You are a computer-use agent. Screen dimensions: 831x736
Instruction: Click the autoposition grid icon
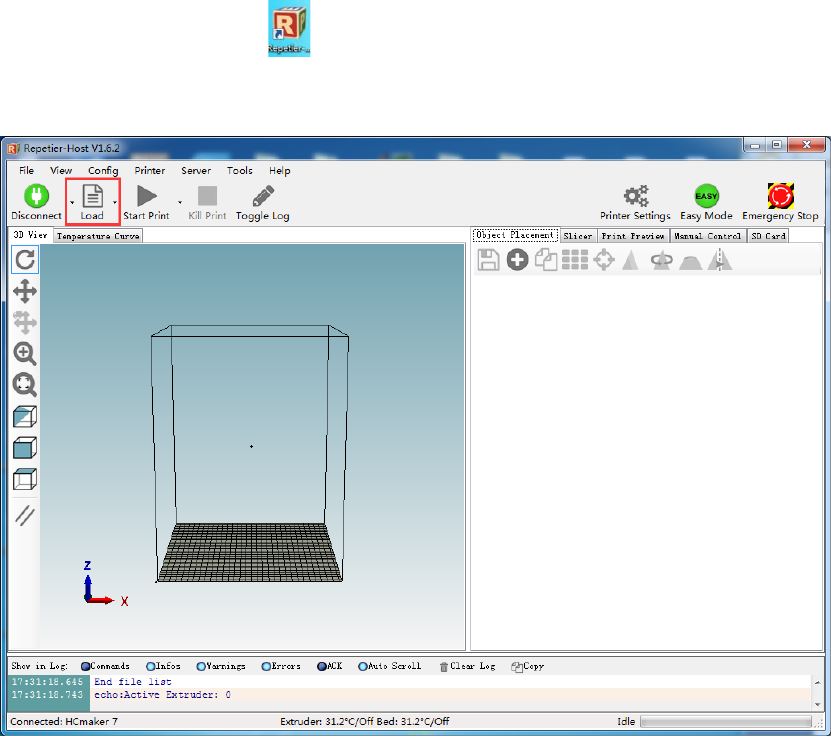pos(575,260)
